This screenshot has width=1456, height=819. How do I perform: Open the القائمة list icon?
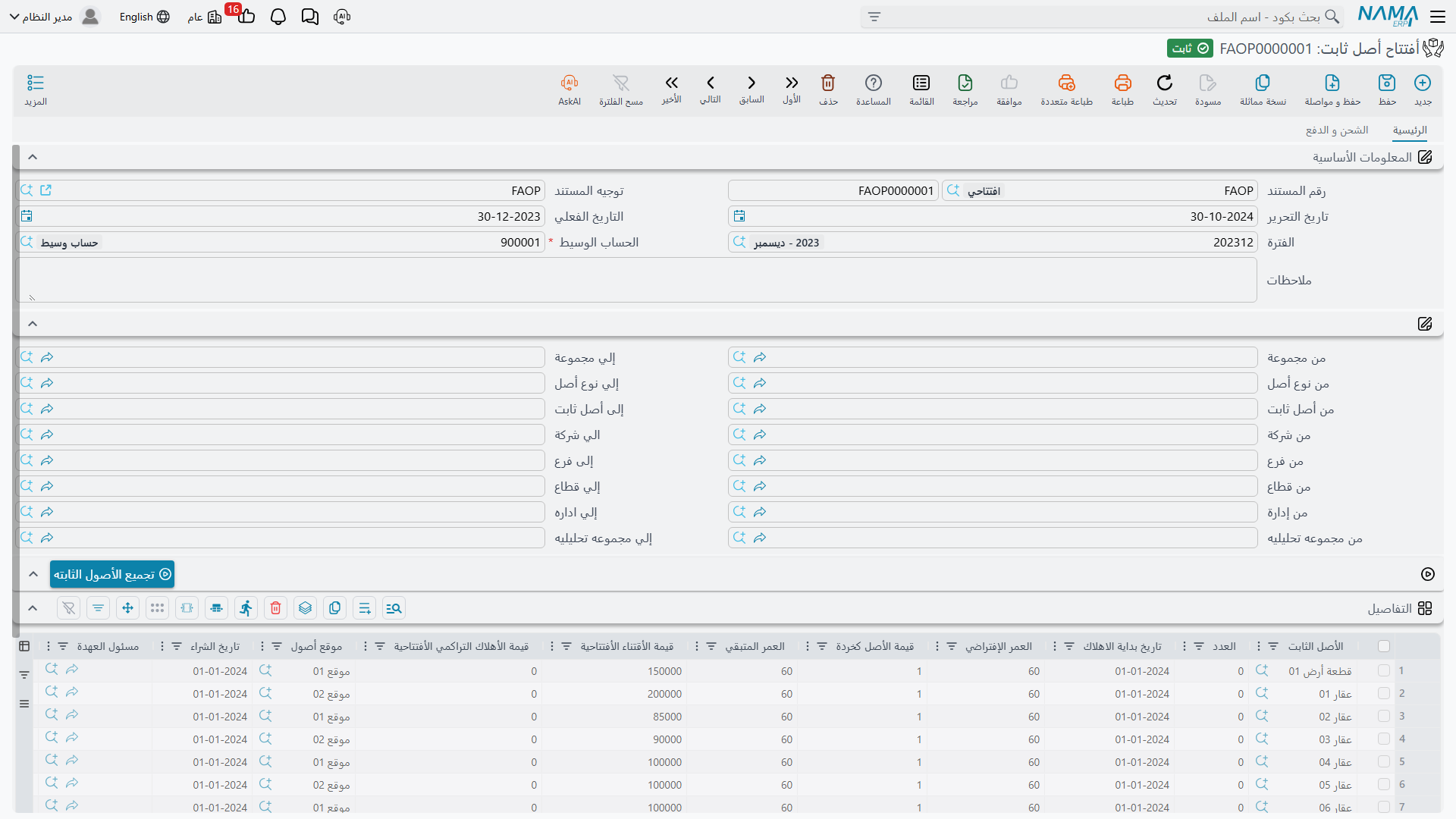click(x=921, y=83)
